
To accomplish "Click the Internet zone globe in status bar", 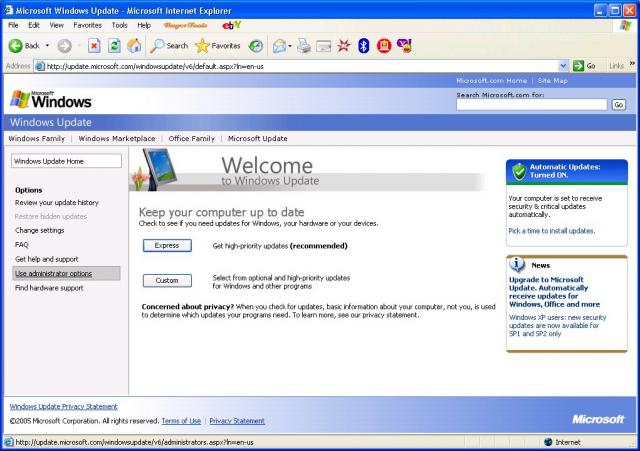I will coord(548,442).
